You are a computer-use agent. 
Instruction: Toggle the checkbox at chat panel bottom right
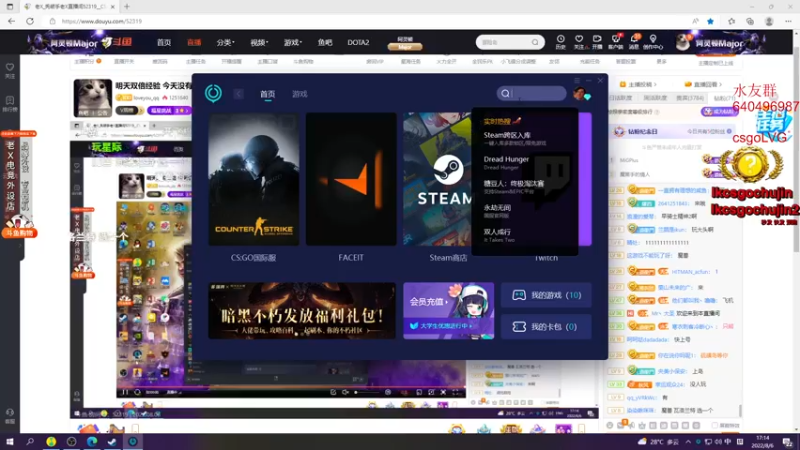point(714,425)
